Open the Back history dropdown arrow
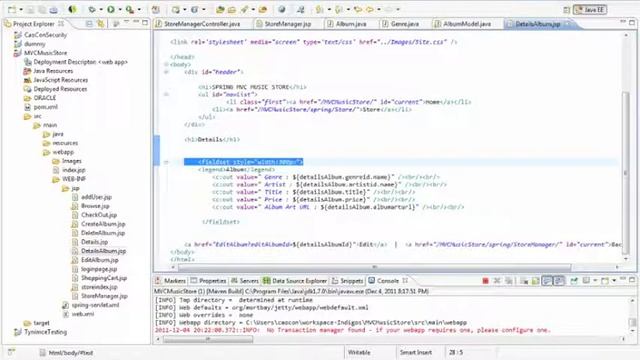 point(379,9)
